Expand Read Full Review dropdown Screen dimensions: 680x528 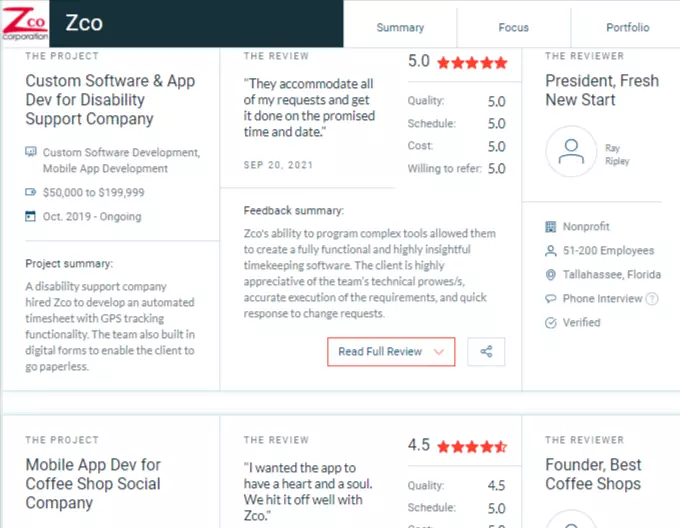point(391,352)
